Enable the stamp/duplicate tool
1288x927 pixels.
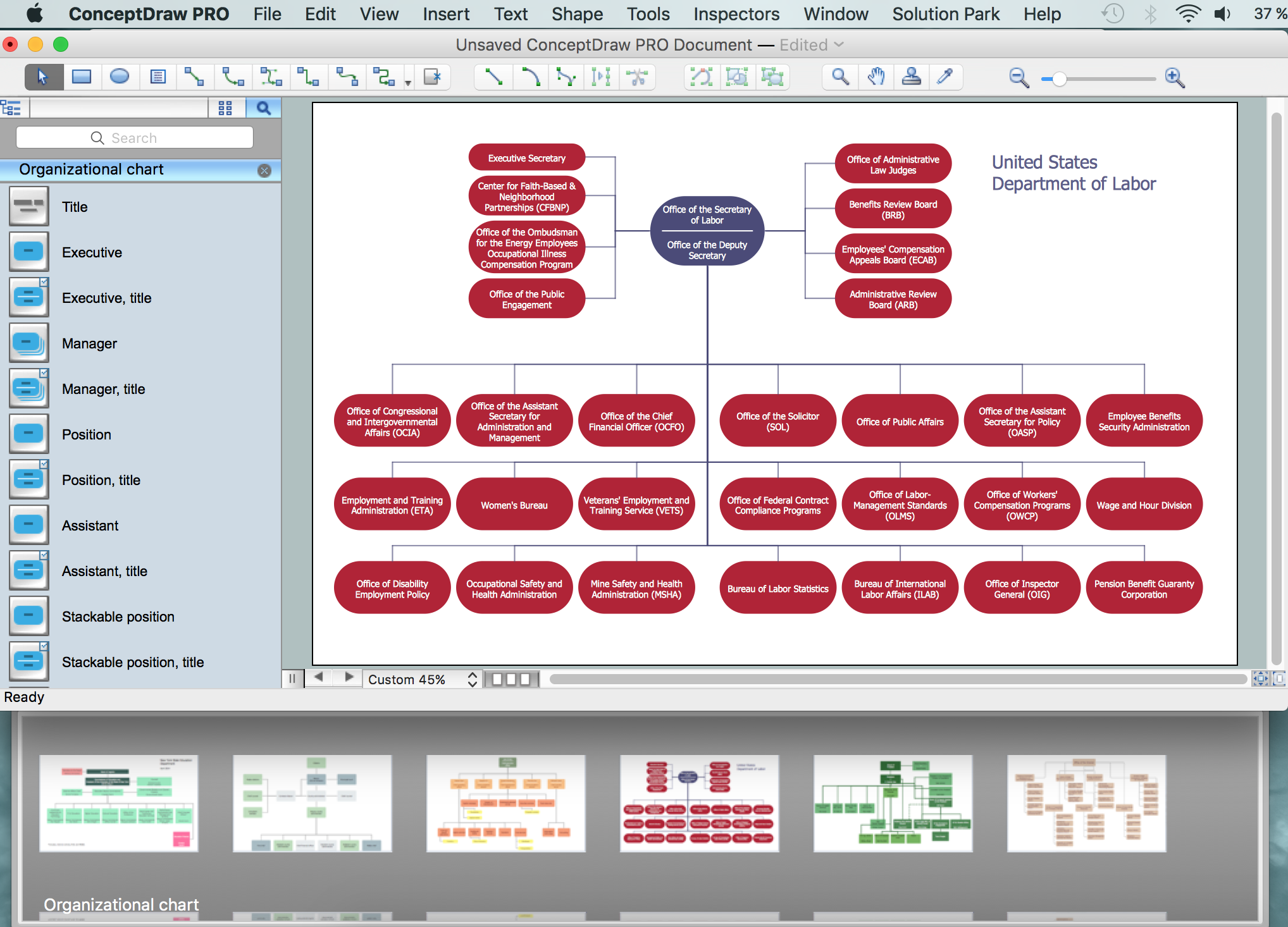(x=913, y=77)
